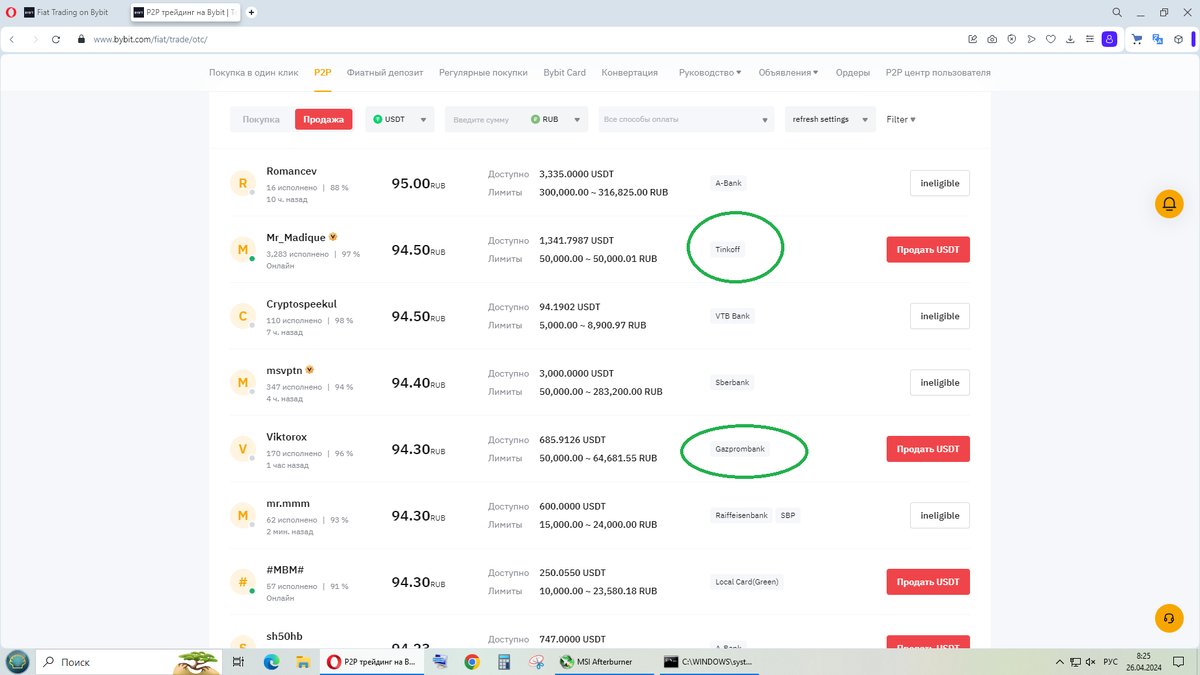Open Bybit Card tab
Image resolution: width=1200 pixels, height=675 pixels.
[564, 73]
